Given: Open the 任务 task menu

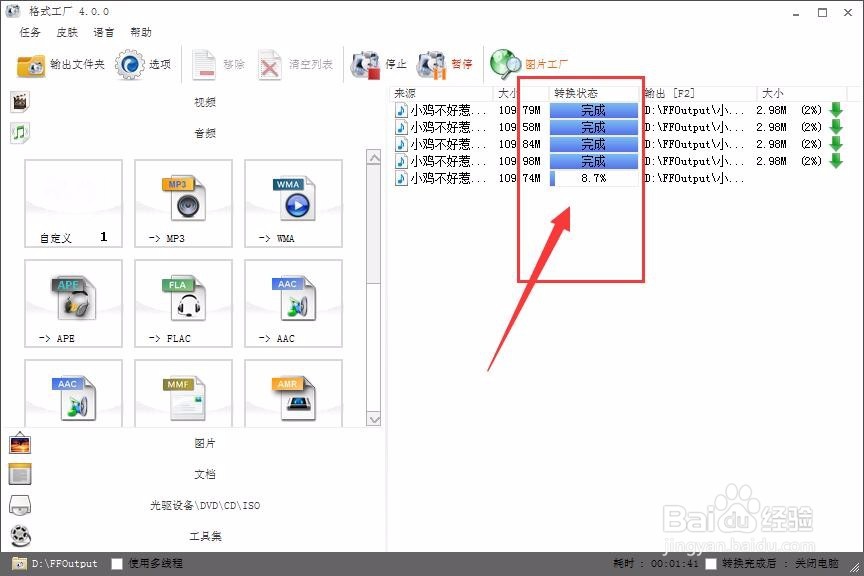Looking at the screenshot, I should click(28, 31).
